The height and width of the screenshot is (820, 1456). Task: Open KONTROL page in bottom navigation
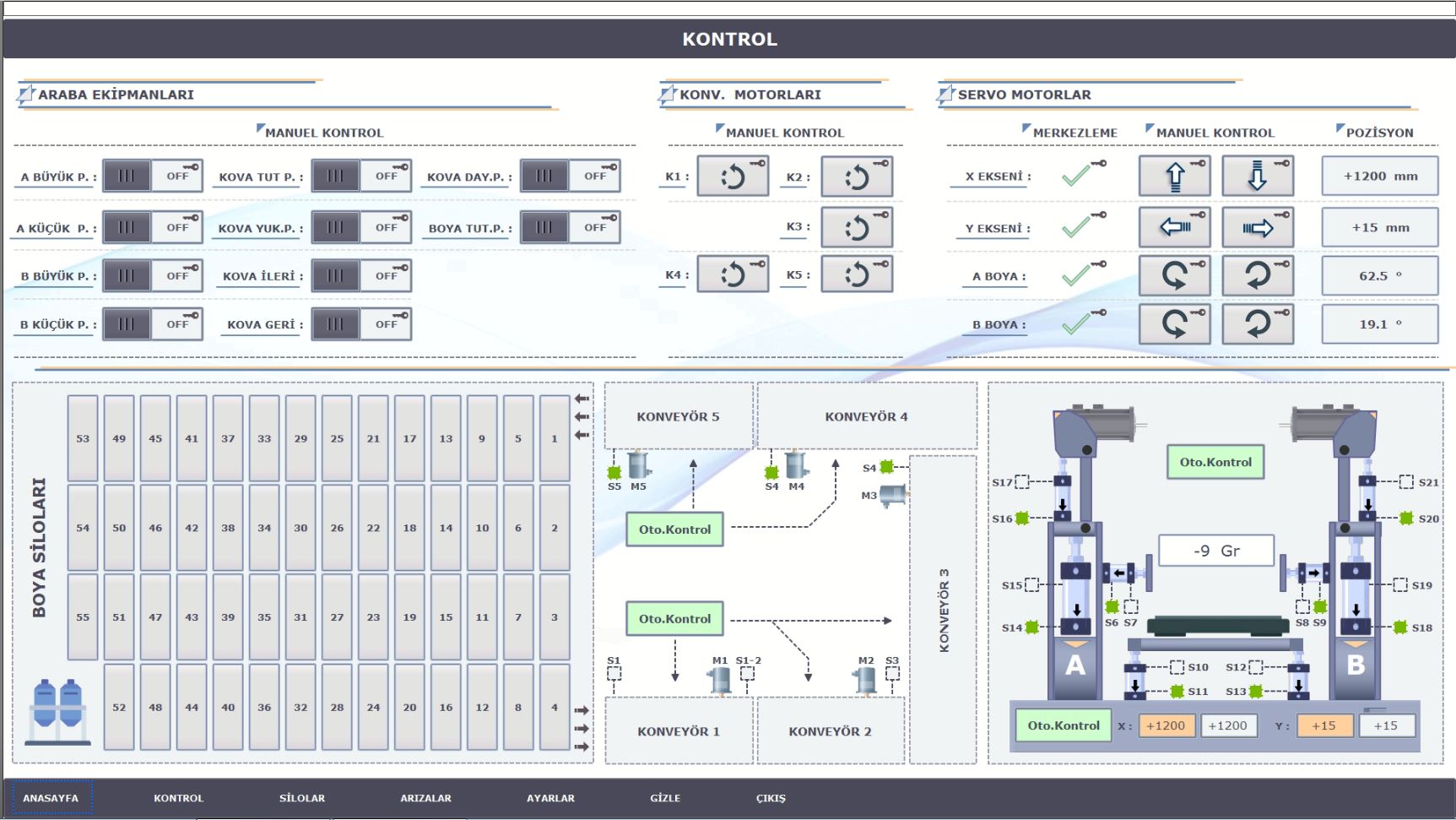pyautogui.click(x=178, y=798)
